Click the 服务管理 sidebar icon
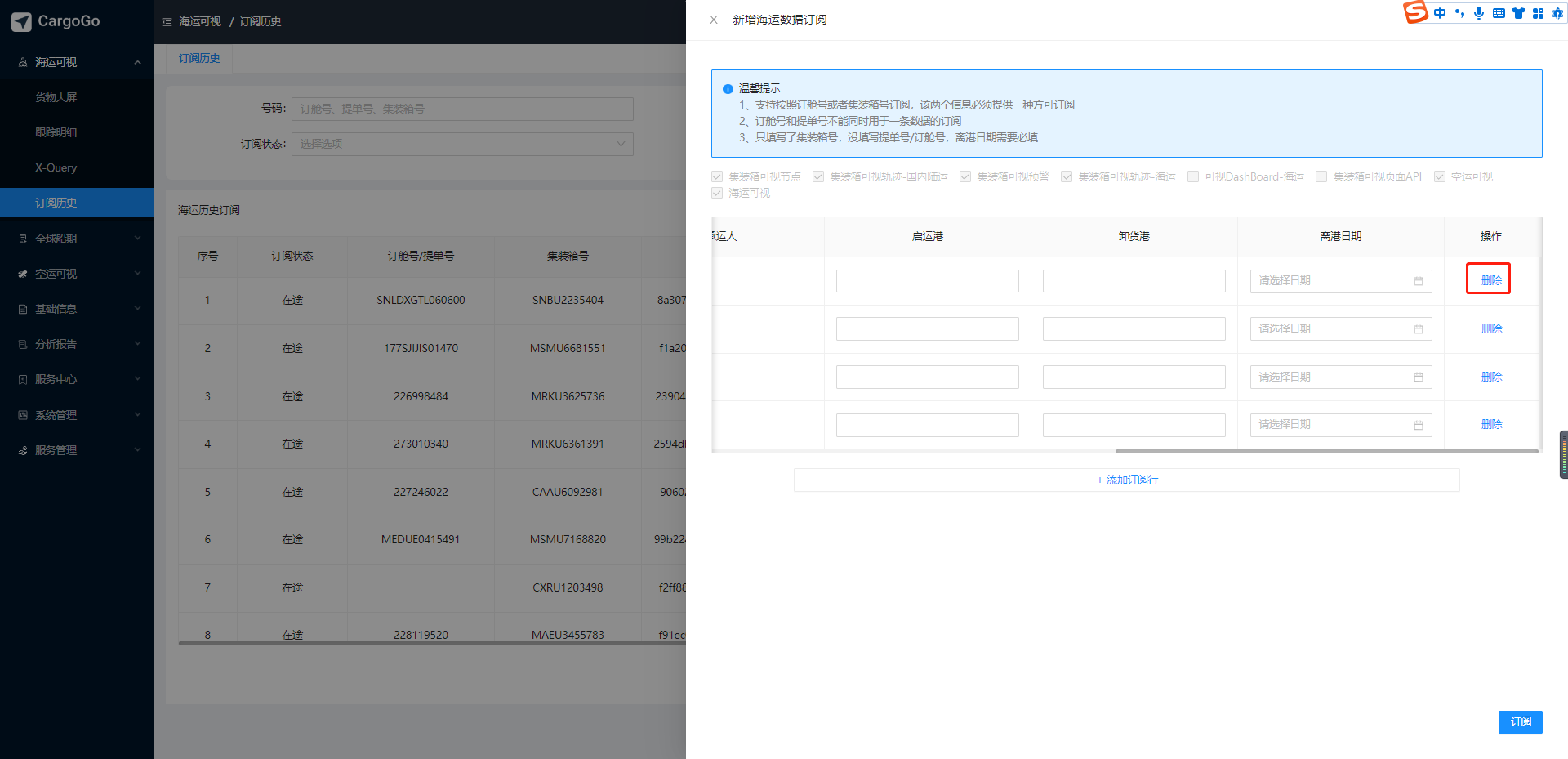Viewport: 1568px width, 759px height. 23,450
